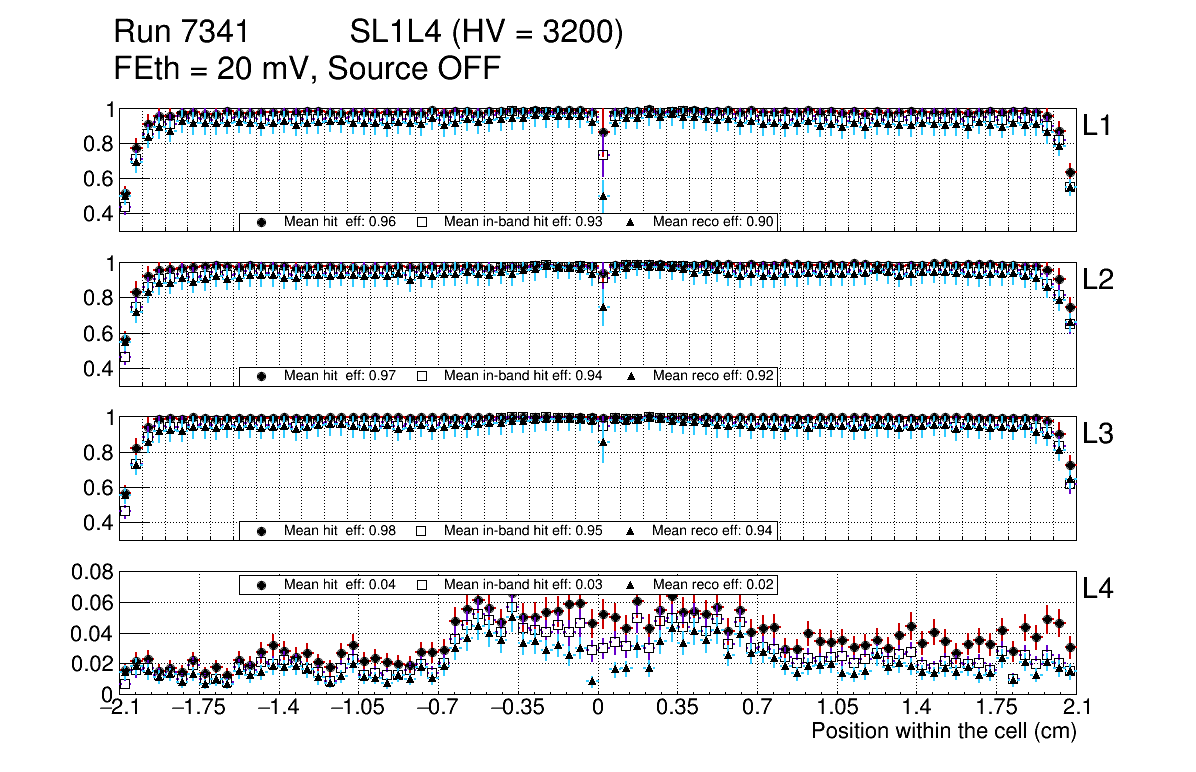Click 'Mean reco eff: 0.02' in L4 legend

click(712, 584)
